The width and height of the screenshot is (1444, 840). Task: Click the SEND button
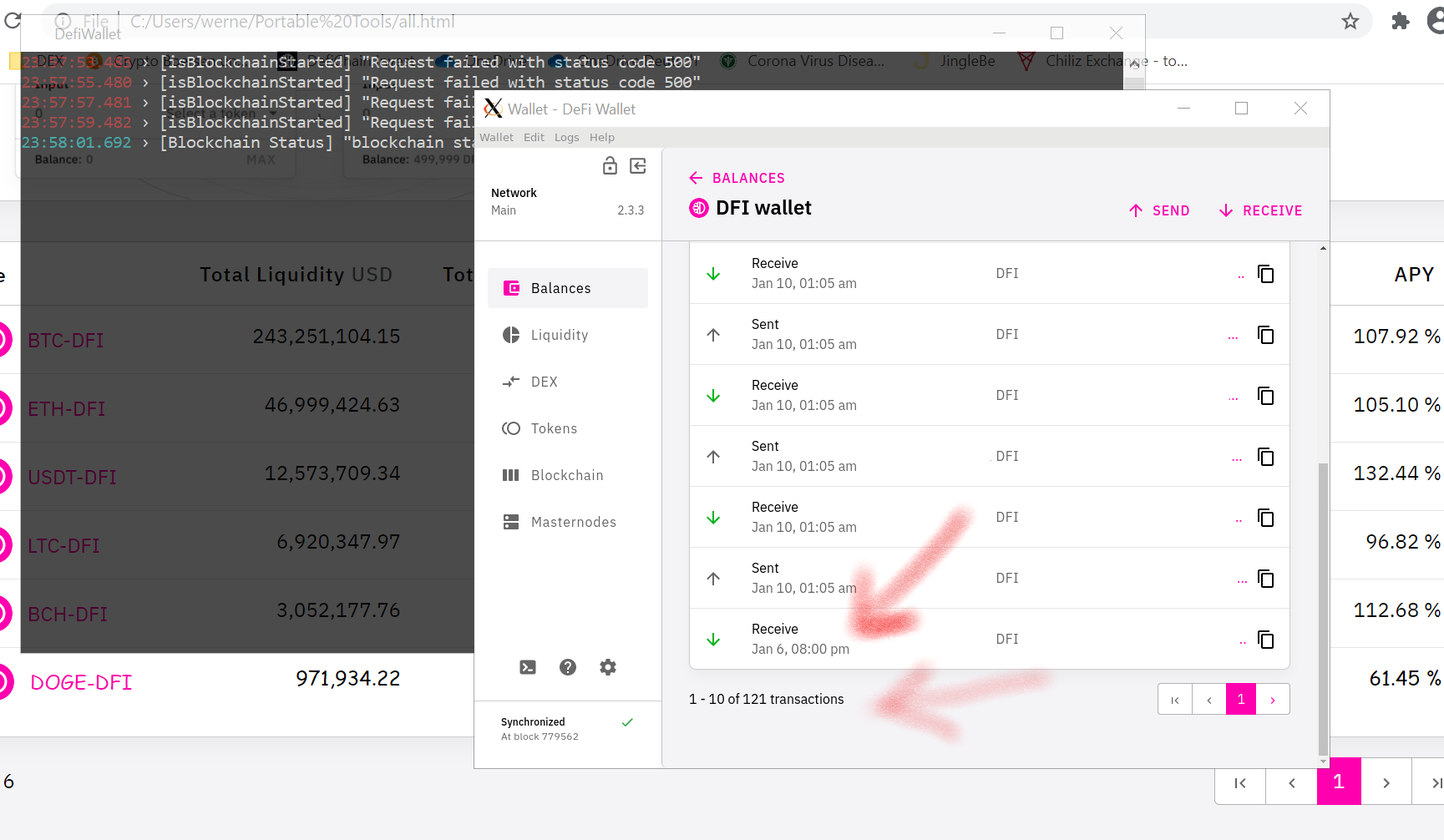pyautogui.click(x=1159, y=210)
